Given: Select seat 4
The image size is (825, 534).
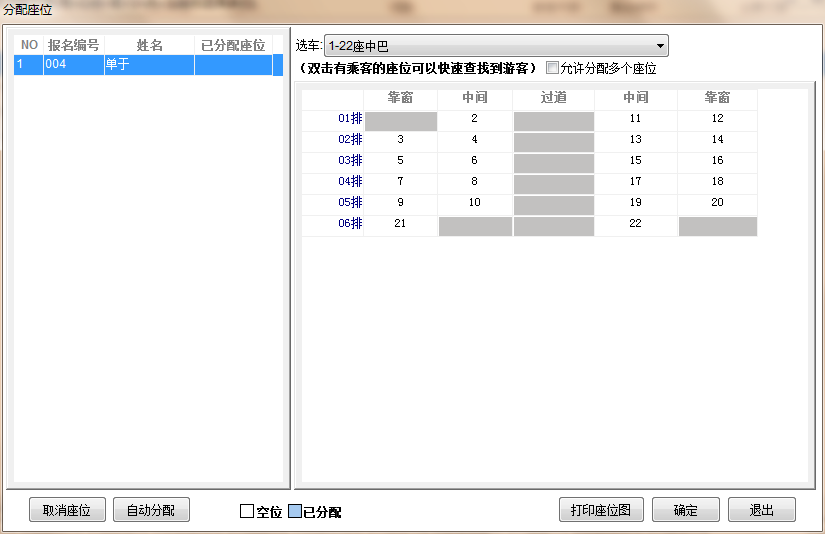Looking at the screenshot, I should point(475,140).
